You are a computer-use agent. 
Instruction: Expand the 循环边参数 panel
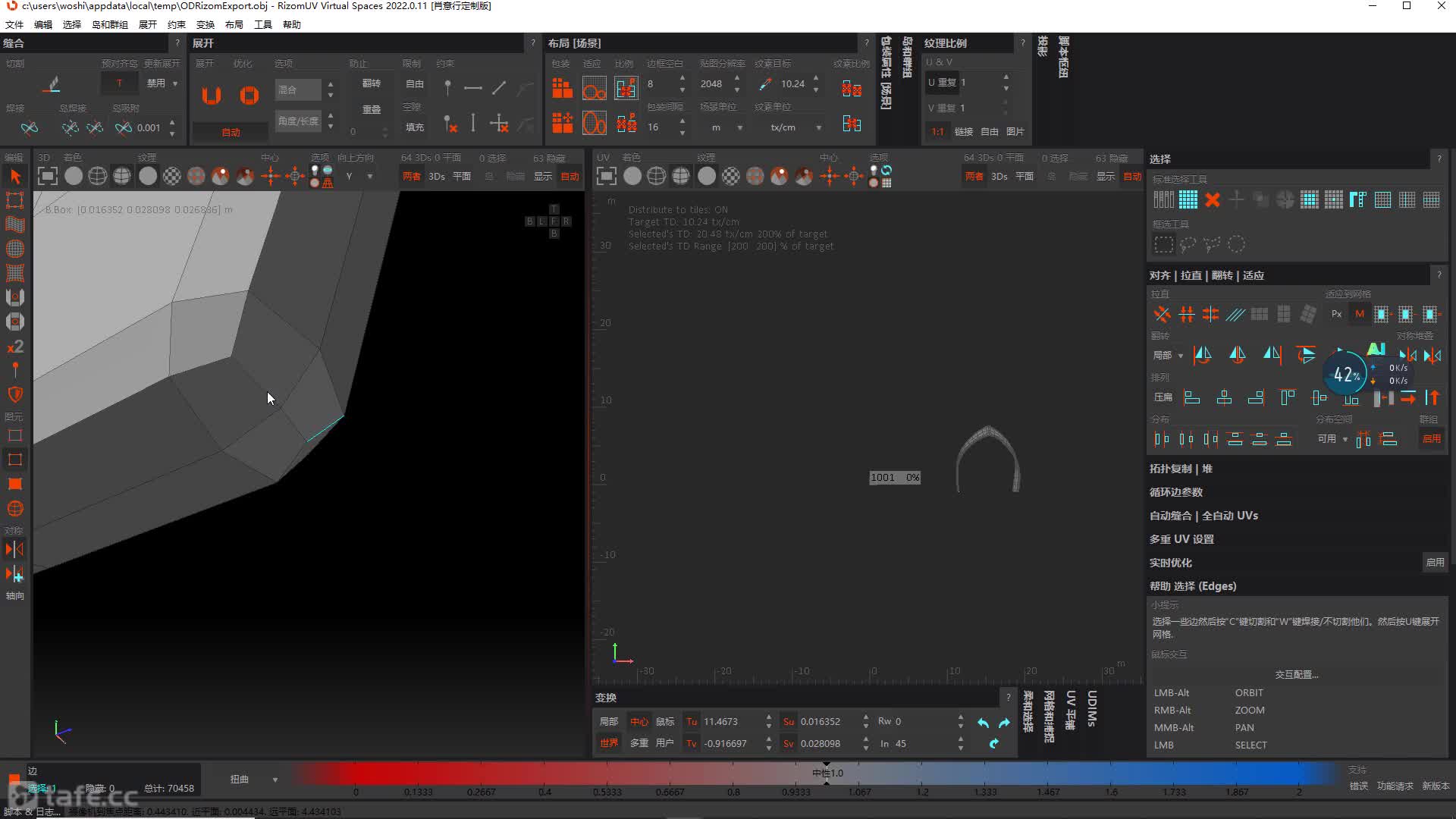coord(1176,492)
